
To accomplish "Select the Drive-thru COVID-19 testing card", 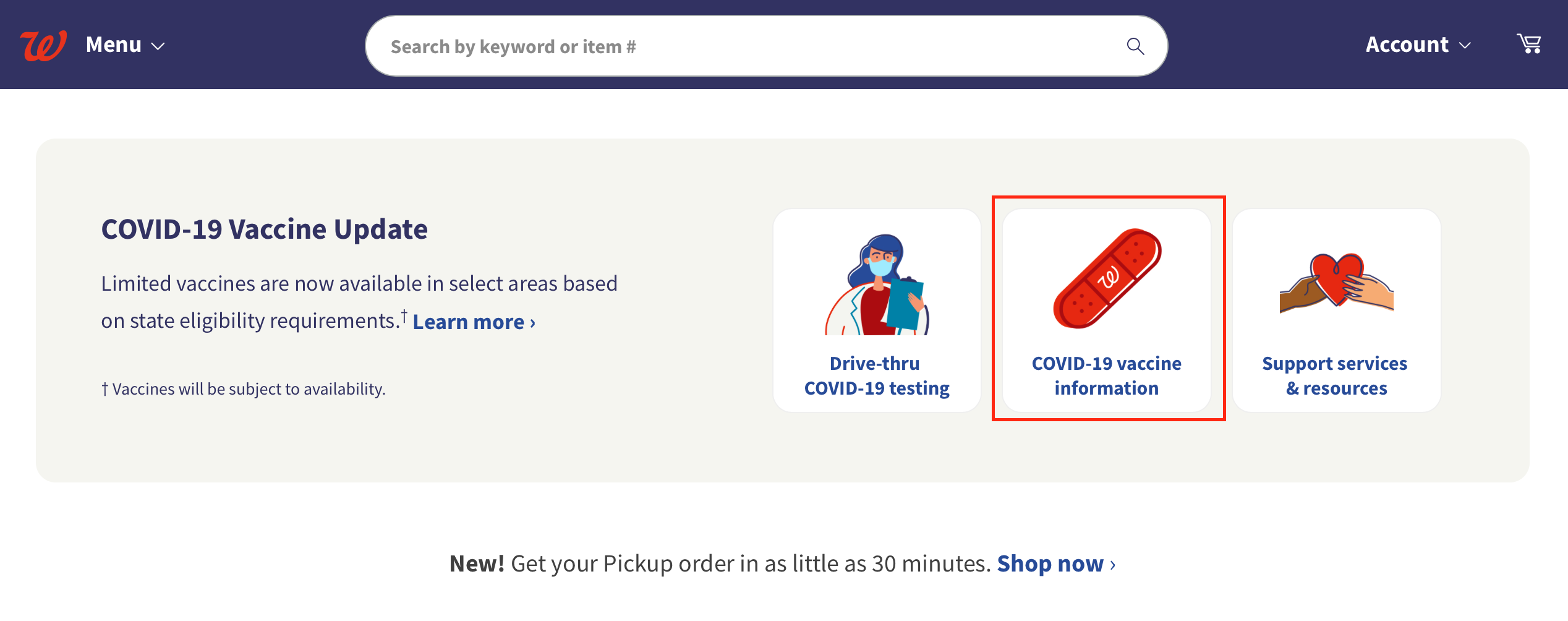I will point(877,310).
